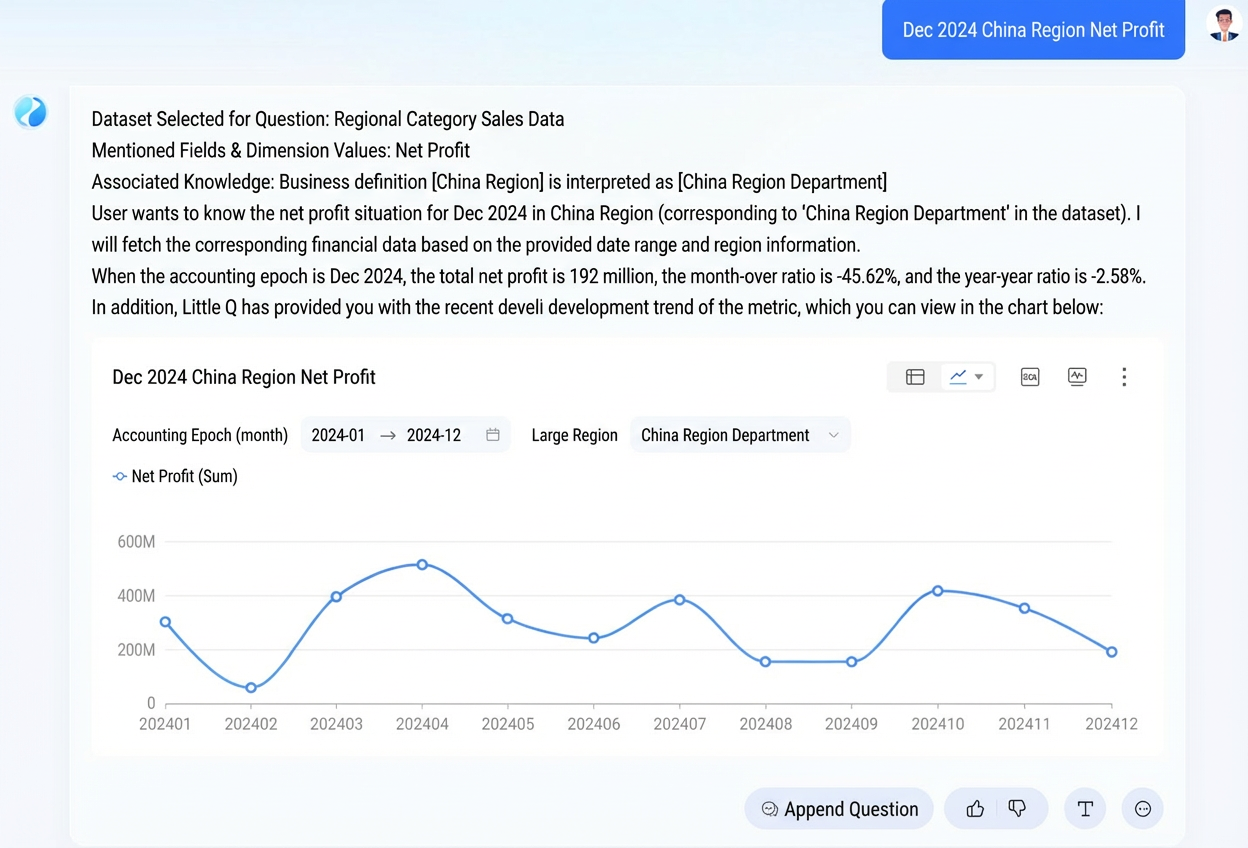The height and width of the screenshot is (848, 1248).
Task: Select the line chart view icon
Action: point(958,377)
